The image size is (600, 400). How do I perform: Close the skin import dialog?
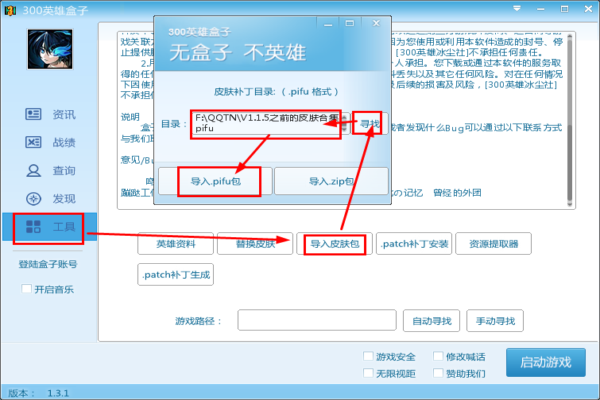[376, 24]
